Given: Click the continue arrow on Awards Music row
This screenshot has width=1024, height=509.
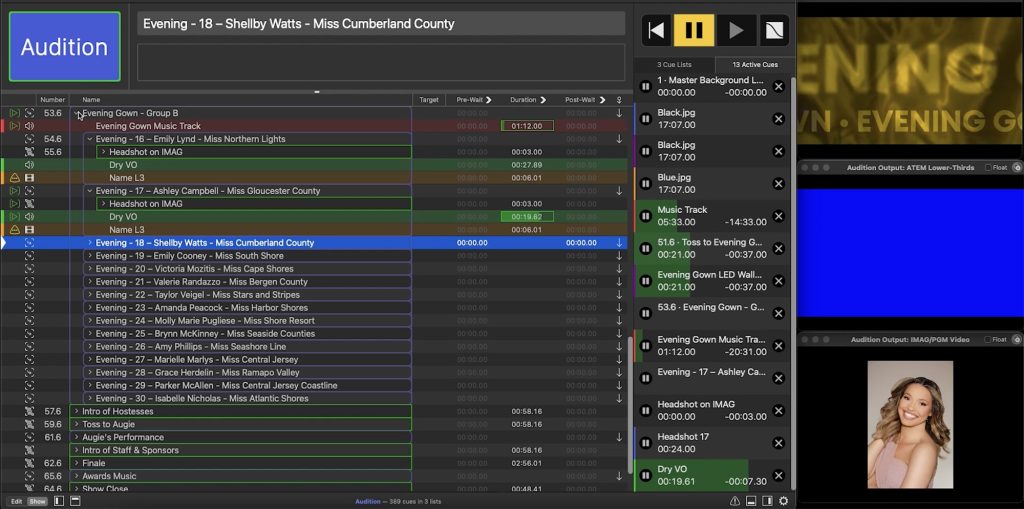Looking at the screenshot, I should tap(619, 476).
